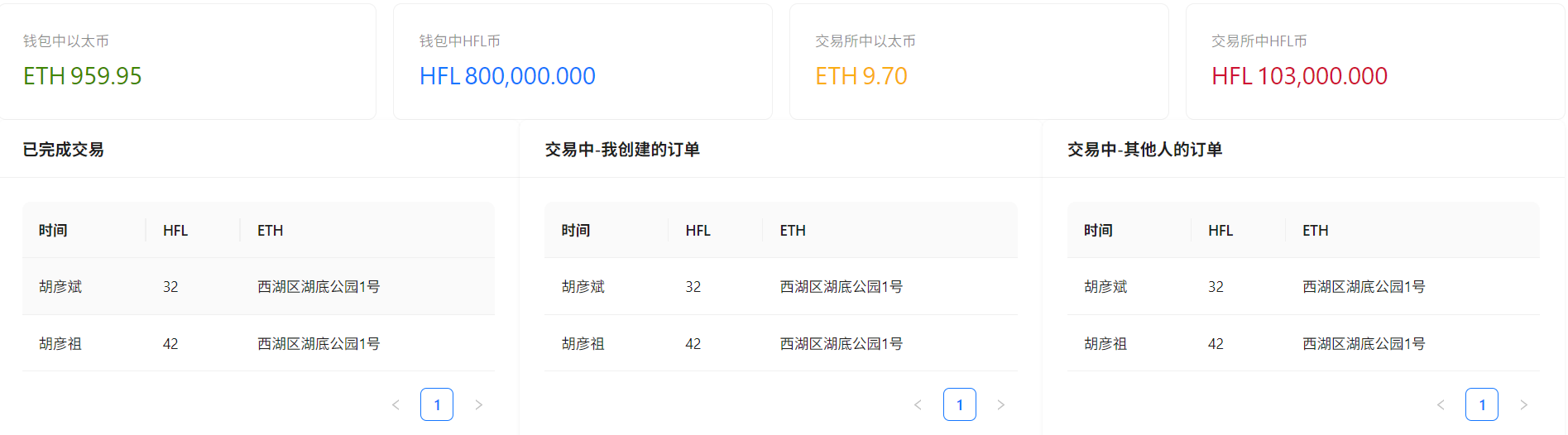The height and width of the screenshot is (435, 1568).
Task: Click the 交易所中以太币 ETH 9.70 card
Action: [x=979, y=62]
